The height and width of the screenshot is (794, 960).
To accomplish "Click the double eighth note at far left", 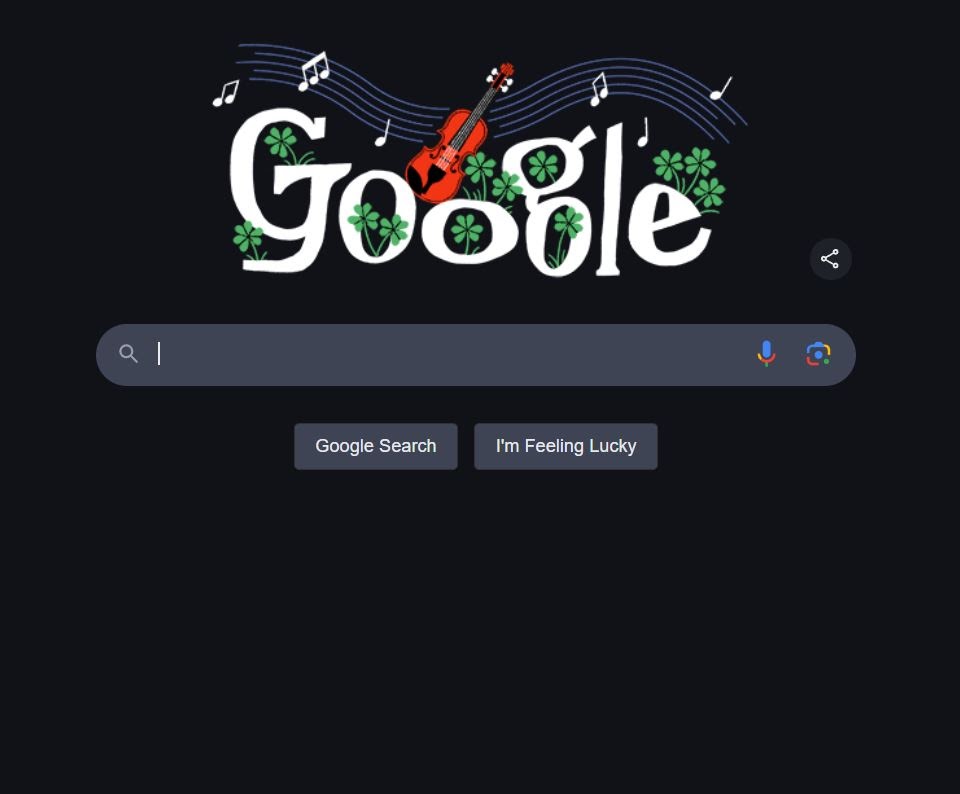I will click(x=226, y=94).
